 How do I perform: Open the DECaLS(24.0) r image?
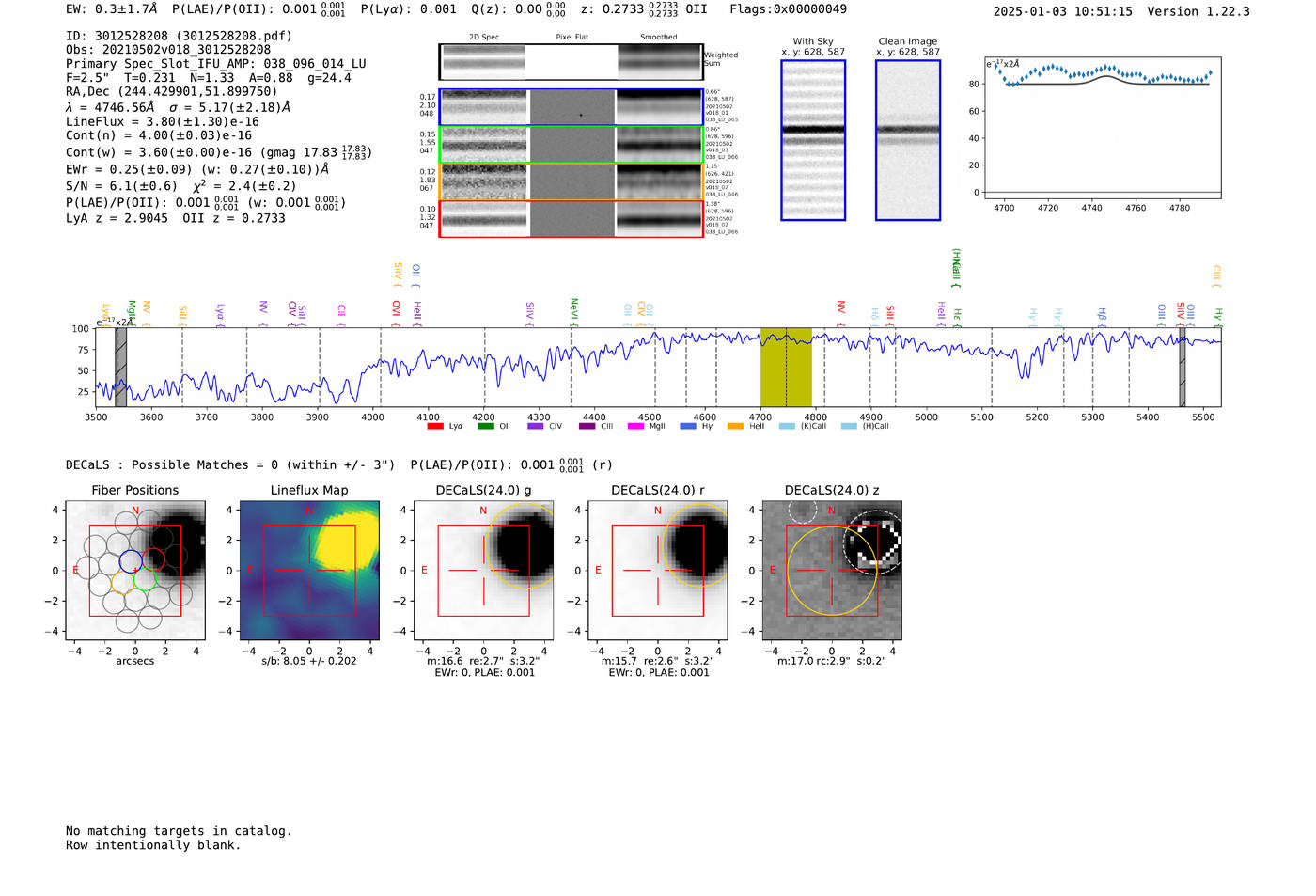pyautogui.click(x=658, y=570)
